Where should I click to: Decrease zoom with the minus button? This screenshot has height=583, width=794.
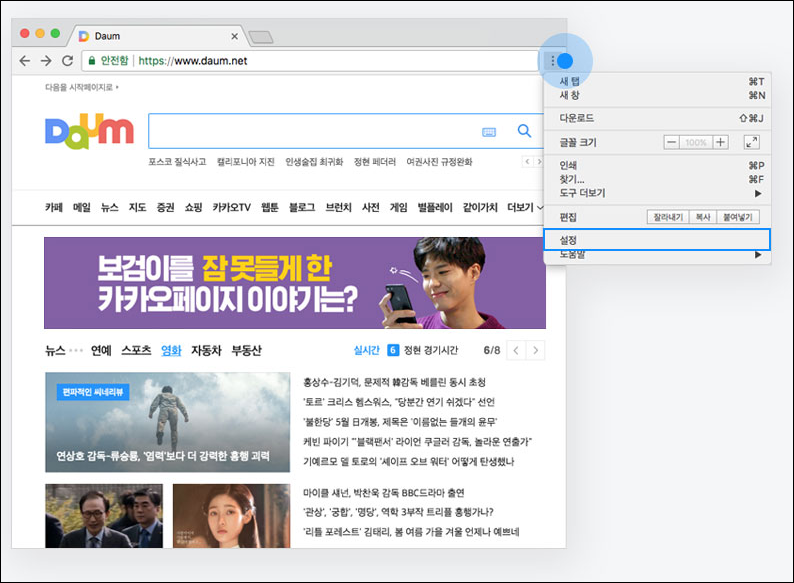(x=671, y=142)
